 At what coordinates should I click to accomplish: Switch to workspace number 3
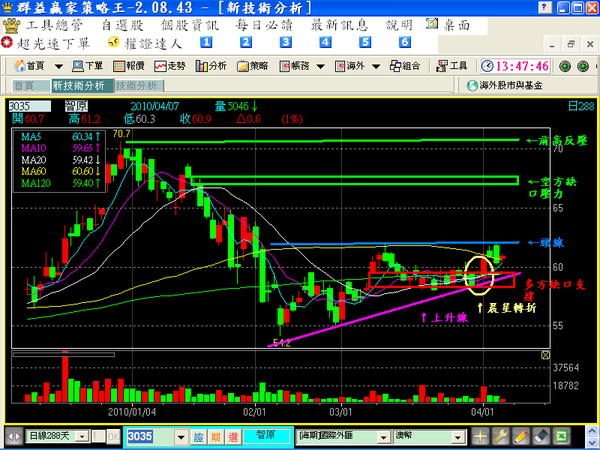(x=285, y=42)
